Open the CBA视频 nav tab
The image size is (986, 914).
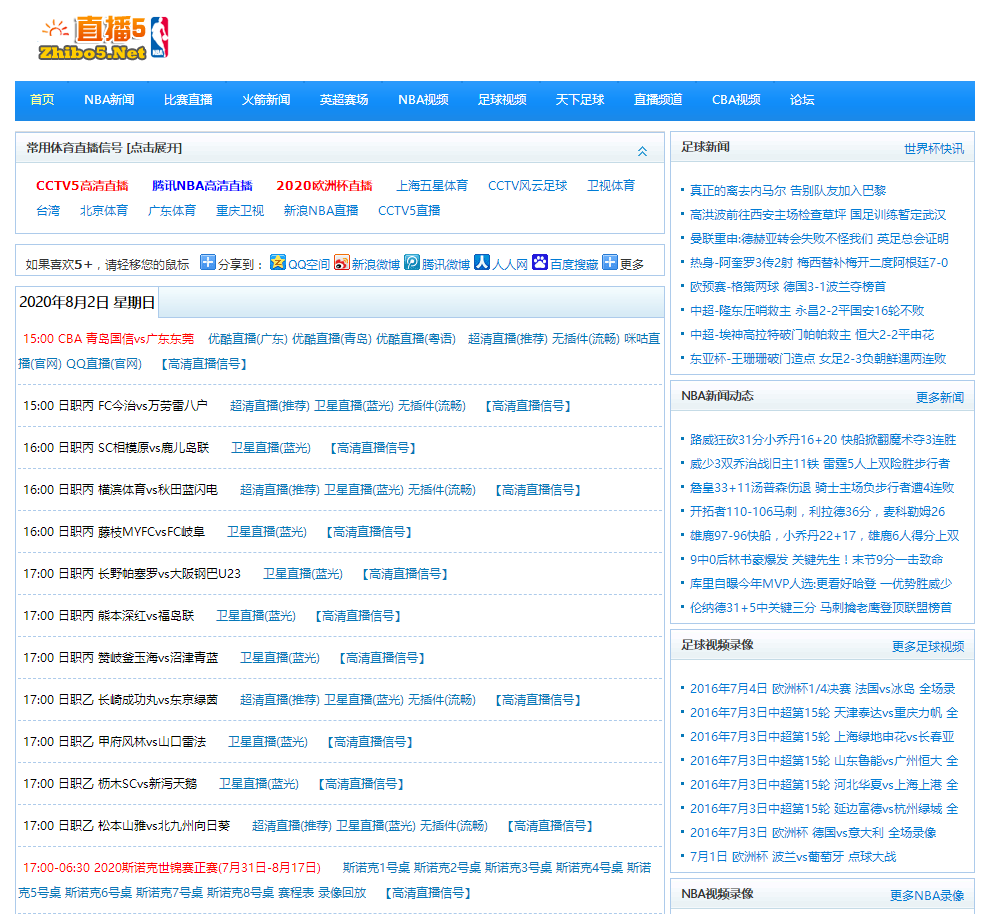point(736,99)
